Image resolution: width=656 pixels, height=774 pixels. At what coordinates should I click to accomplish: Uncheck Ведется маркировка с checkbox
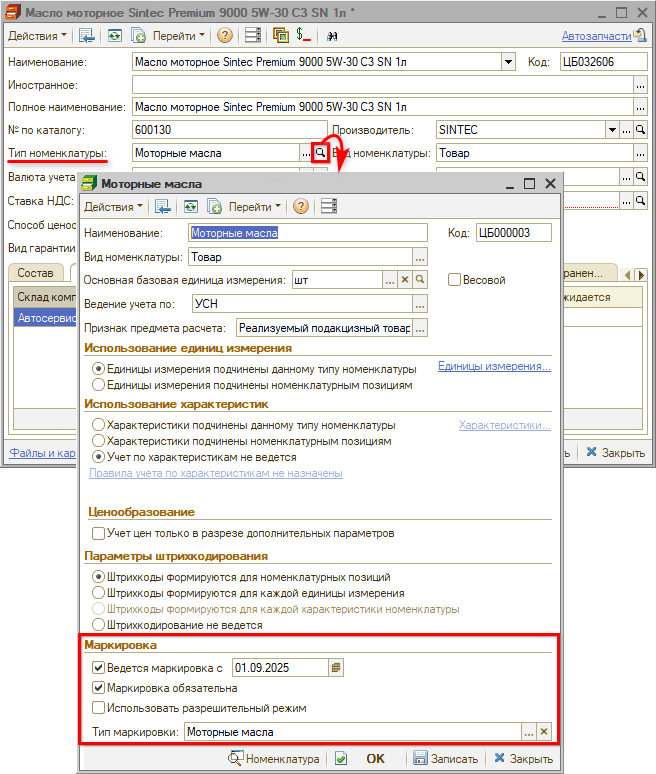pyautogui.click(x=98, y=667)
